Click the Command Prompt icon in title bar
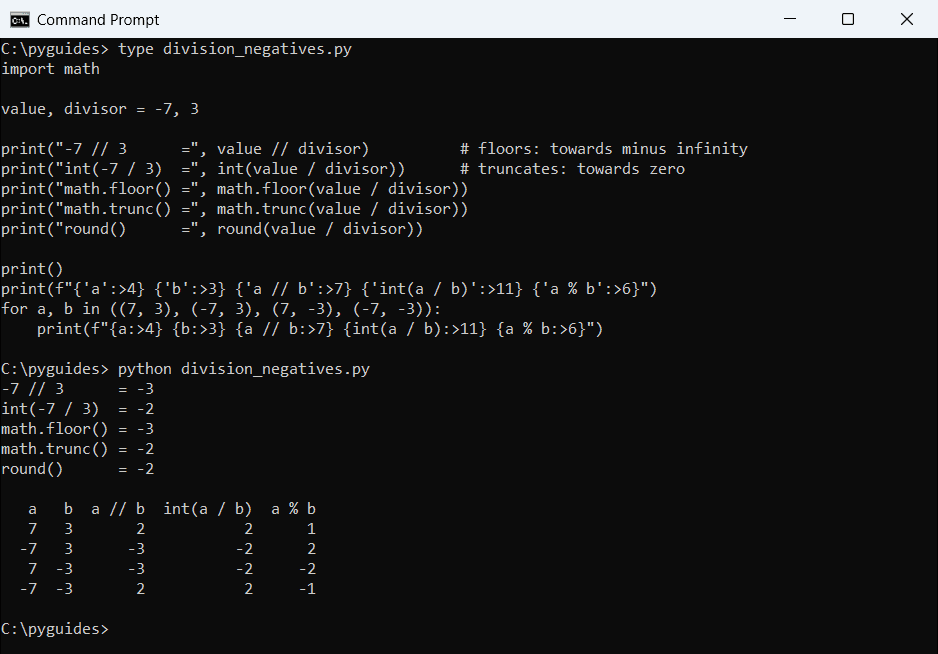The image size is (938, 654). click(x=19, y=20)
